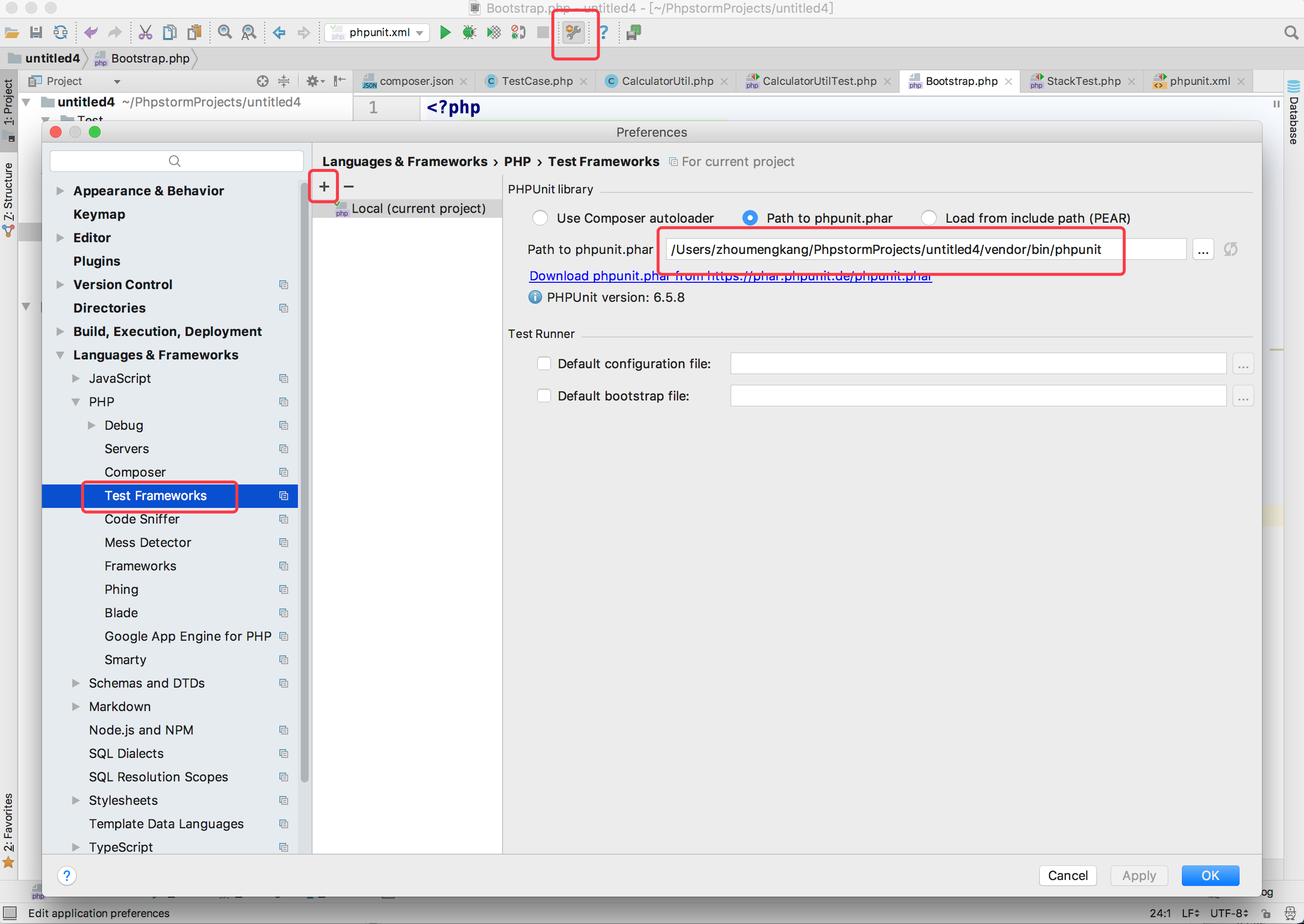Screen dimensions: 1304x924
Task: Open the Preferences help question mark button
Action: [x=67, y=875]
